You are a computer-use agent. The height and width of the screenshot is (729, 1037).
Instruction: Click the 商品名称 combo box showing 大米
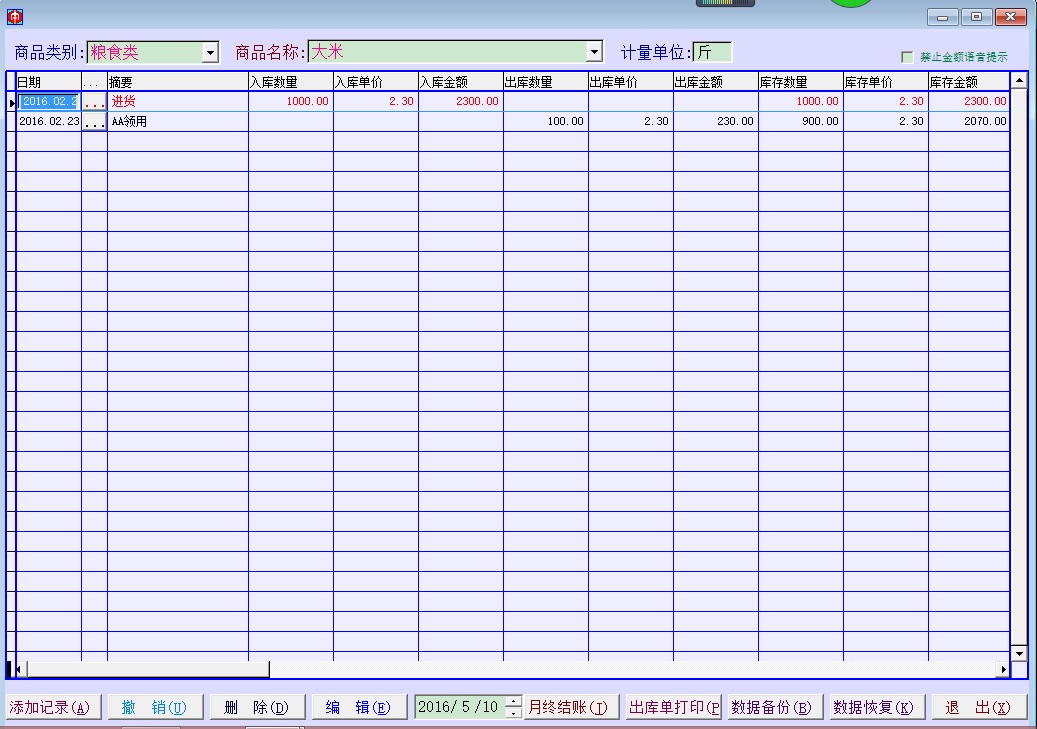tap(456, 52)
